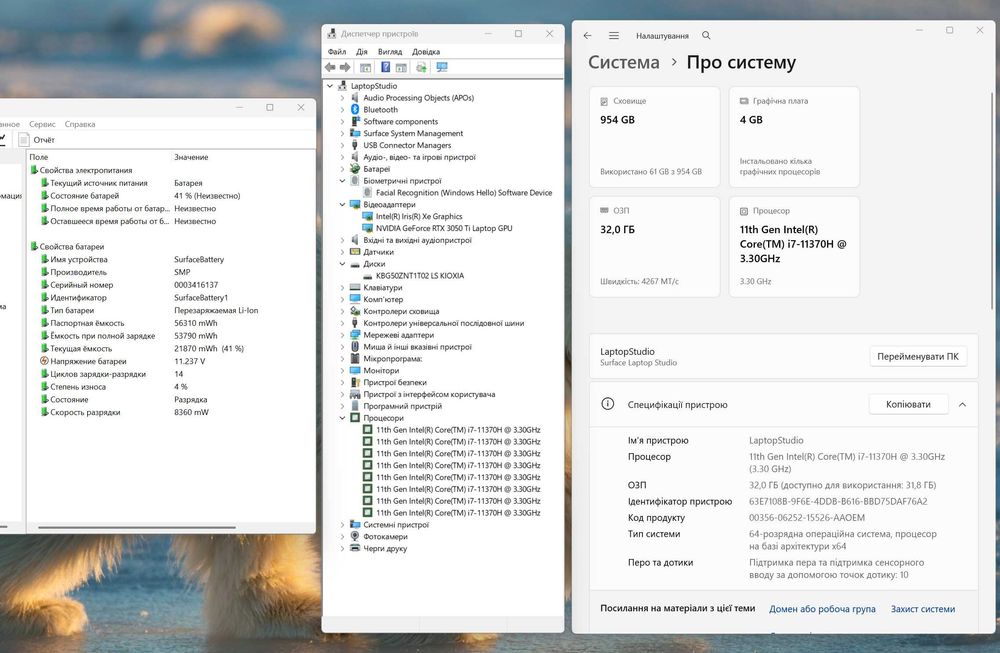Click Device Manager title bar app icon
This screenshot has width=1000, height=653.
(332, 34)
